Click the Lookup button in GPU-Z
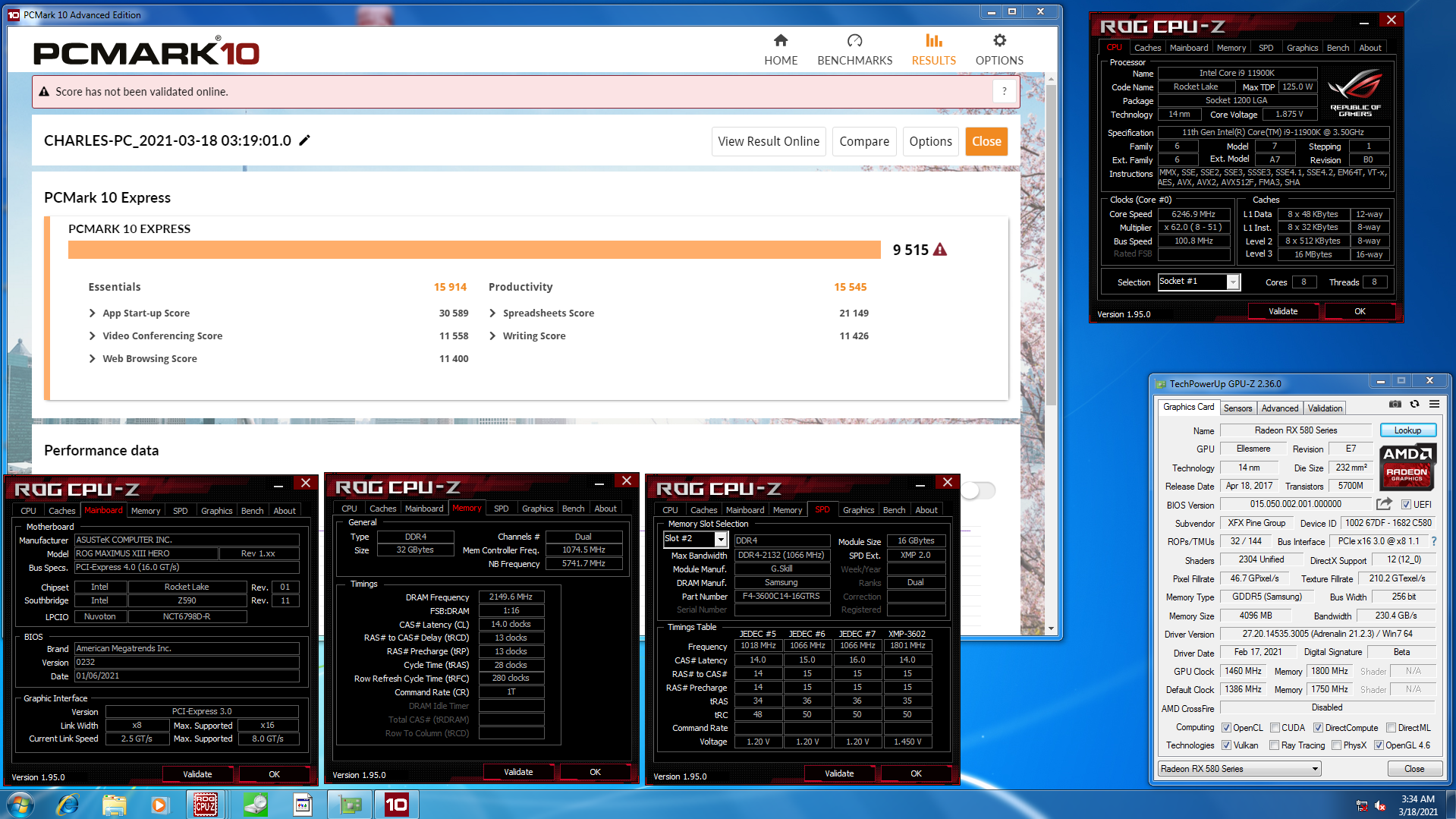The width and height of the screenshot is (1456, 819). pyautogui.click(x=1407, y=430)
